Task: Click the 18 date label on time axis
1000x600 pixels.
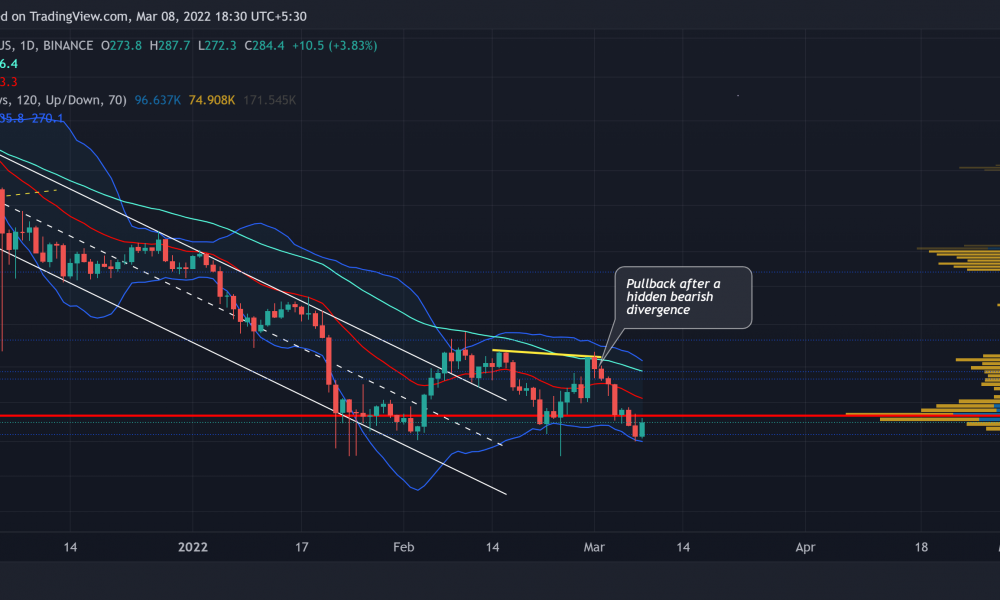Action: [921, 547]
